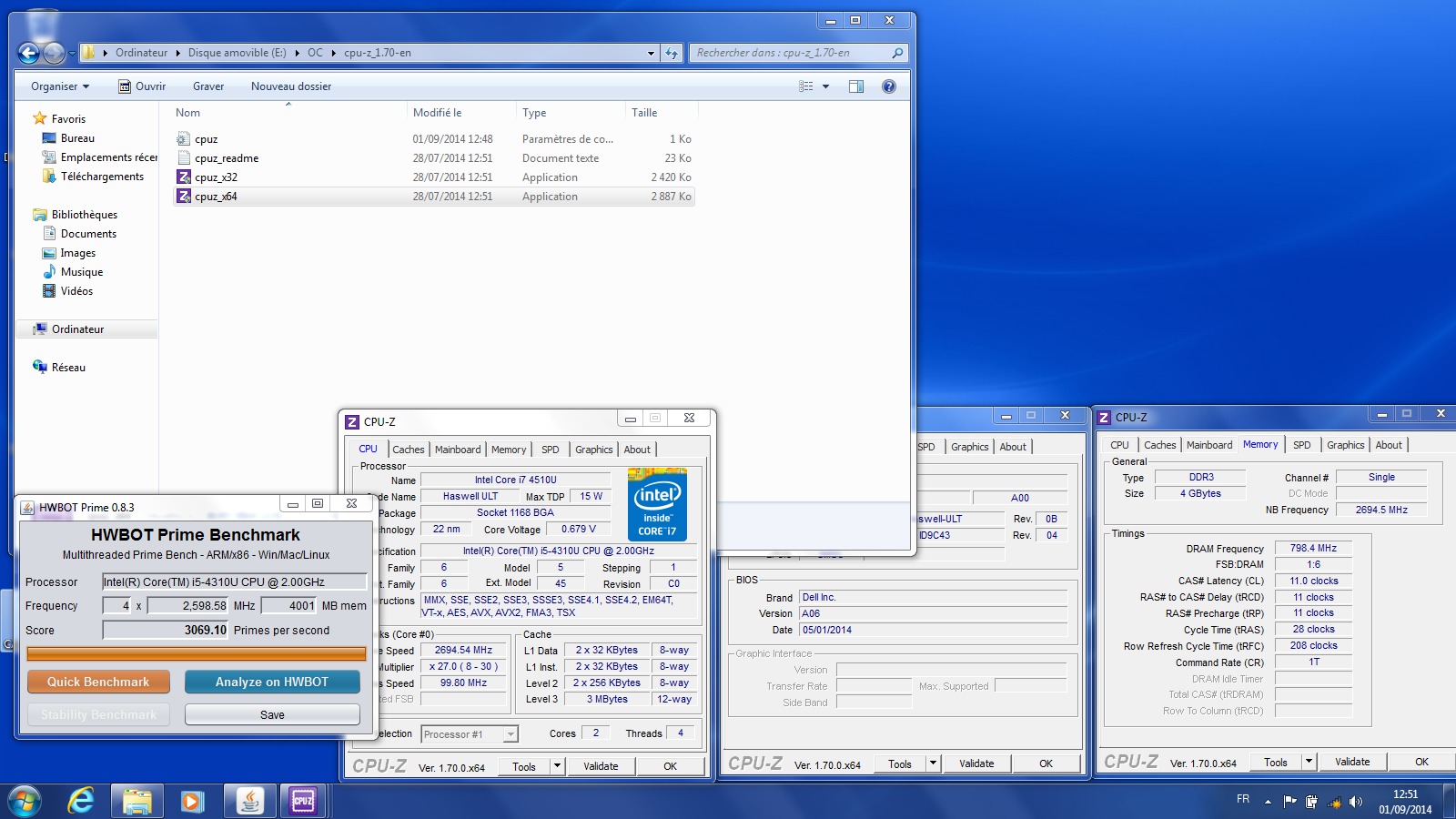Expand Tools dropdown in CPU tab window

tap(557, 766)
